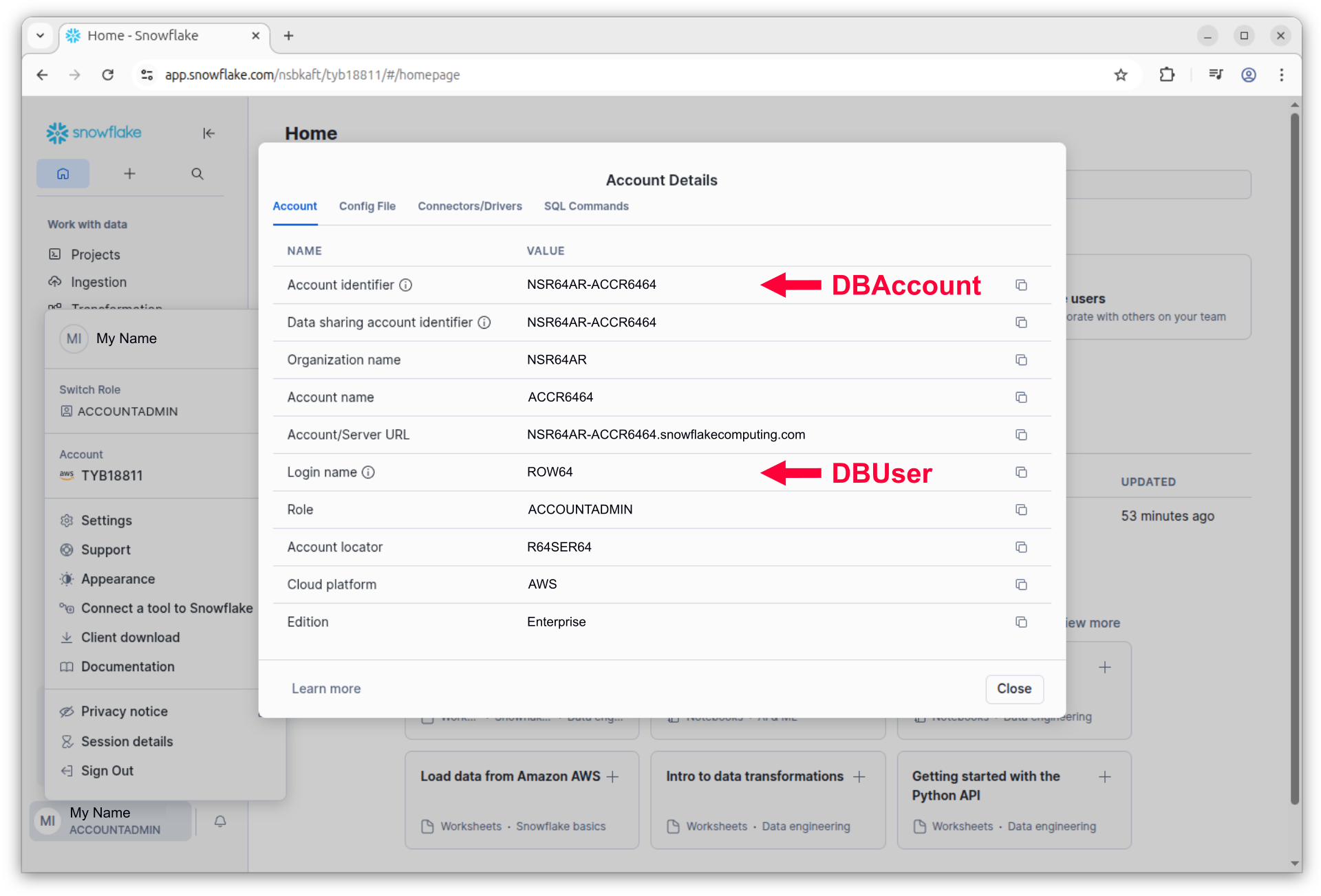Click info icon next to Login name
This screenshot has height=896, width=1321.
[x=368, y=472]
